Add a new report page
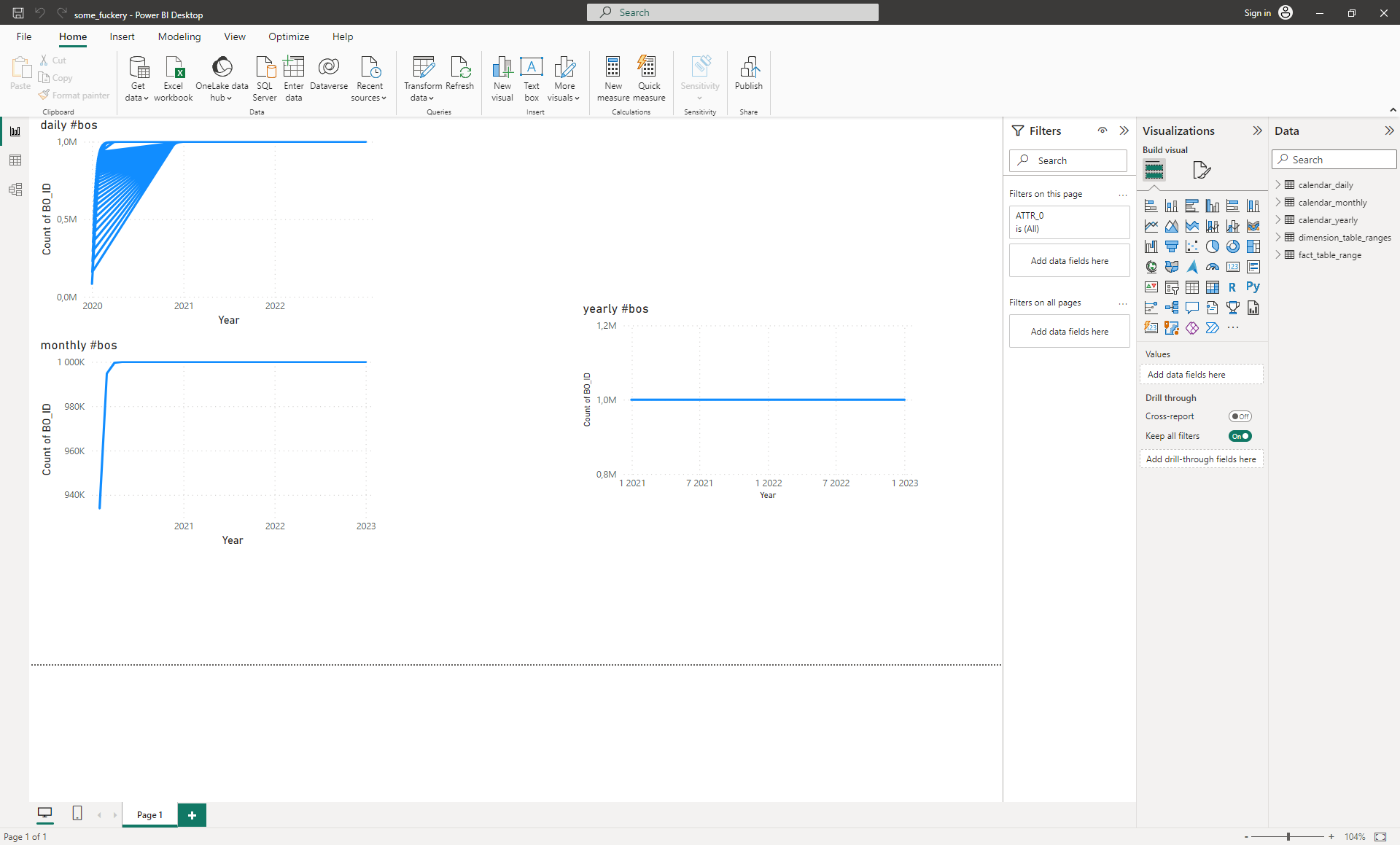This screenshot has height=845, width=1400. (x=192, y=815)
